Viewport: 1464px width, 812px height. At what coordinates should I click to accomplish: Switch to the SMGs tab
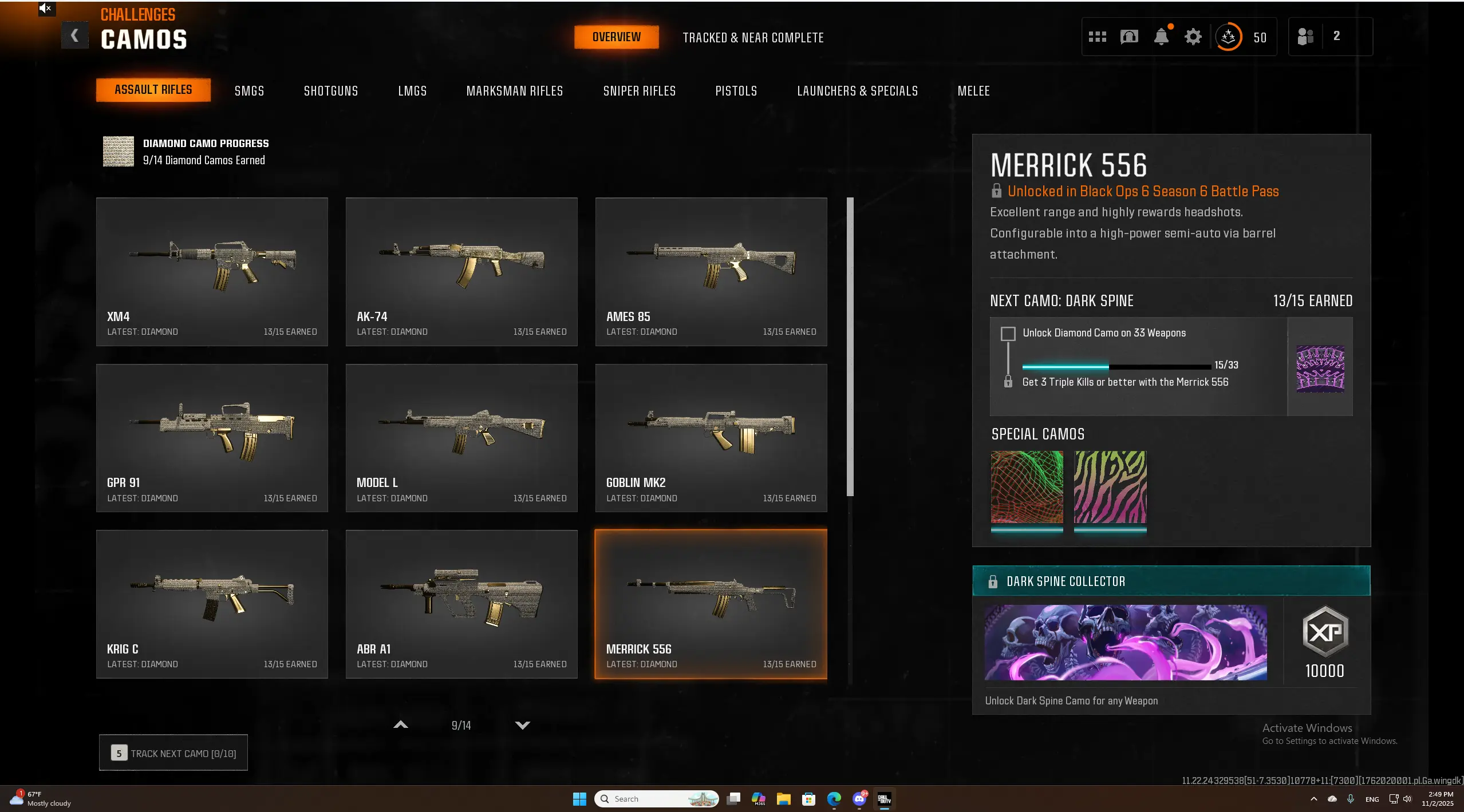coord(249,91)
